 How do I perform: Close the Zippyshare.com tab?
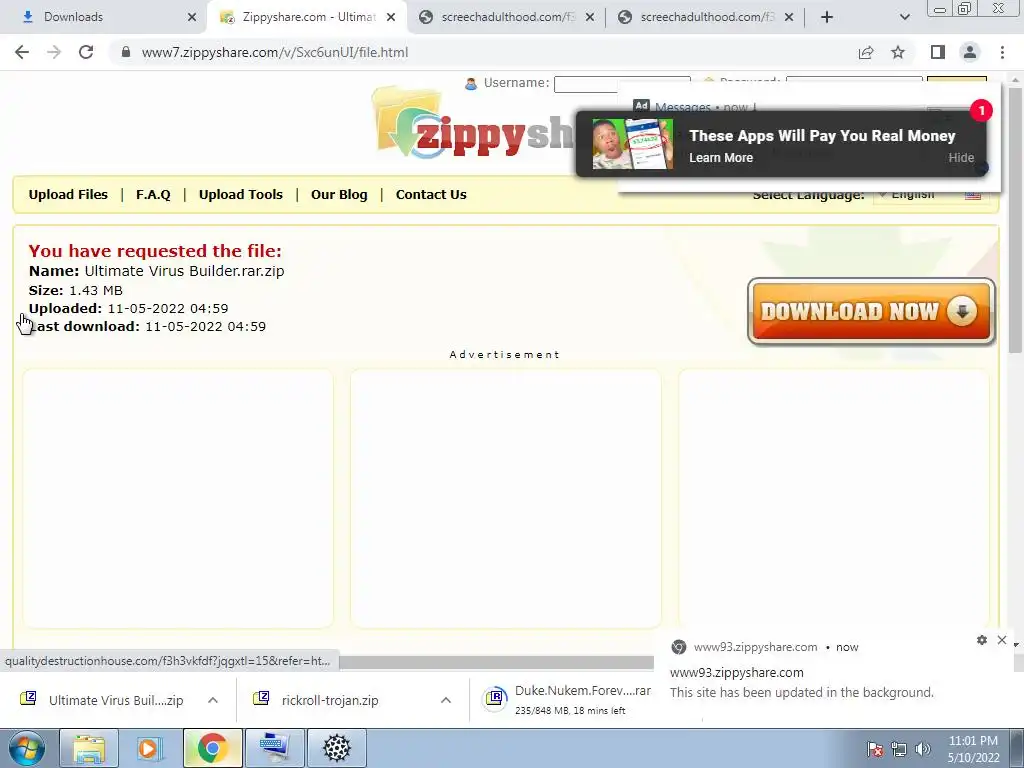click(x=391, y=17)
